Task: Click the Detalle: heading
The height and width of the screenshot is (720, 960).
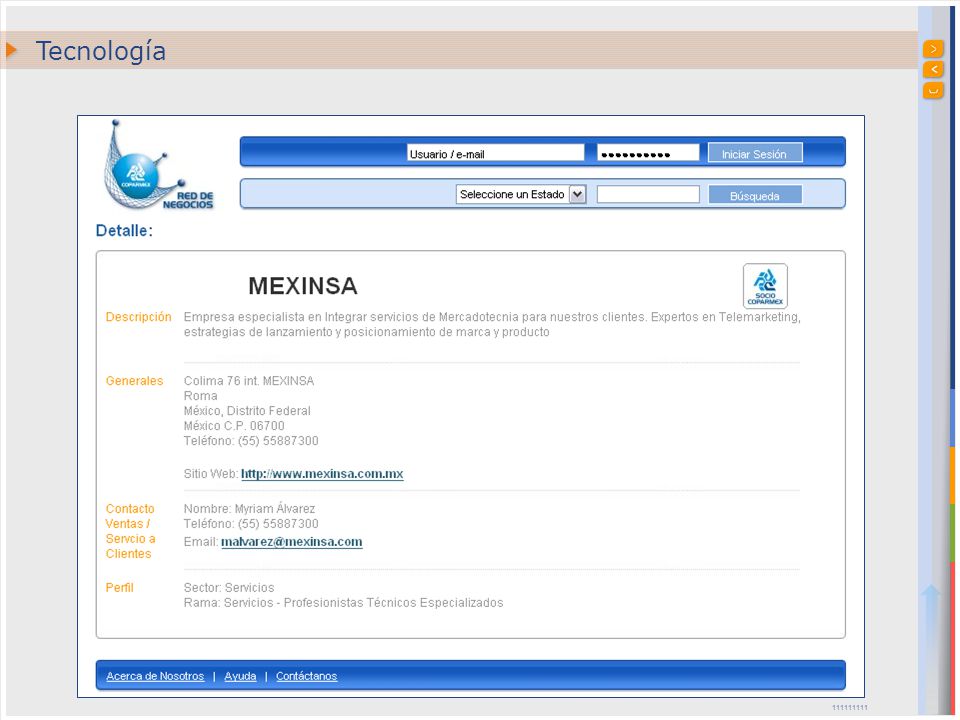Action: [124, 231]
